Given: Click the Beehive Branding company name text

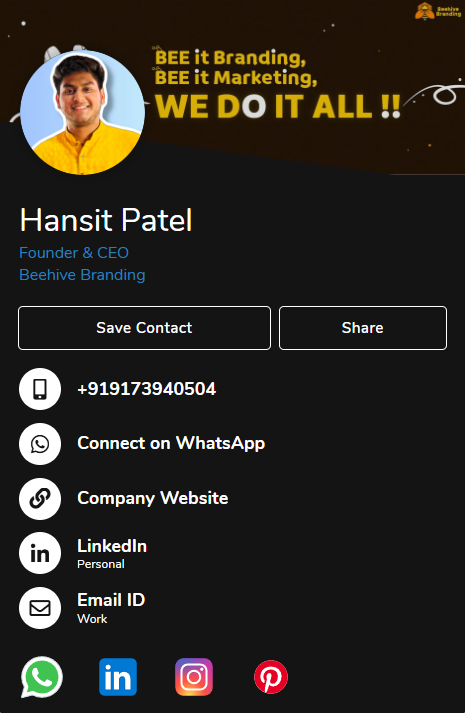Looking at the screenshot, I should click(82, 275).
